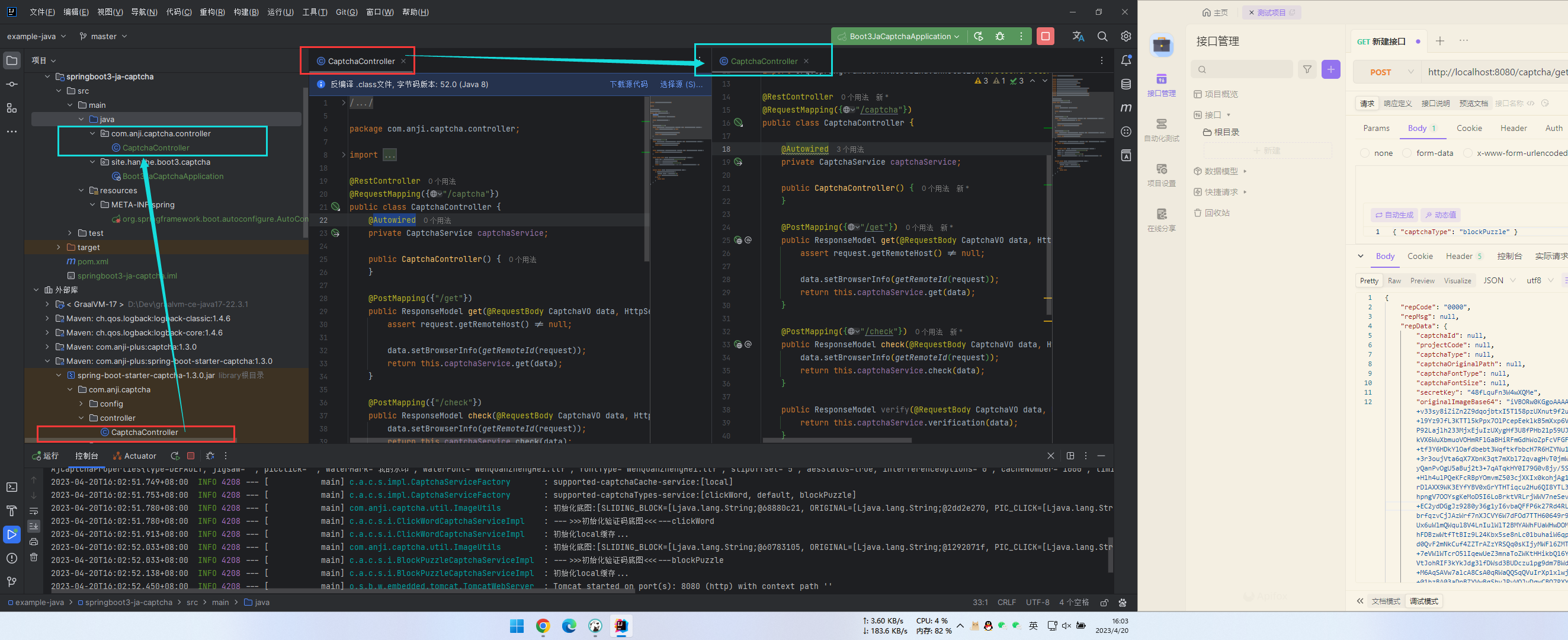Screen dimensions: 1568x640
Task: Open the Problems tool window icon
Action: pos(12,558)
